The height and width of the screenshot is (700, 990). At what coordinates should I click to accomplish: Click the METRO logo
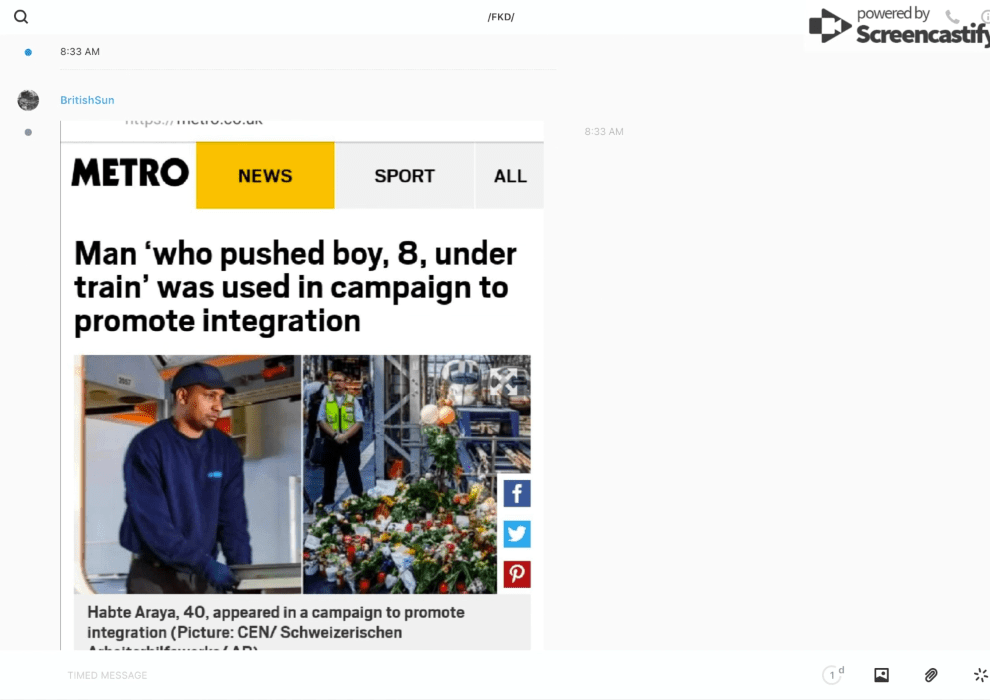(x=130, y=172)
